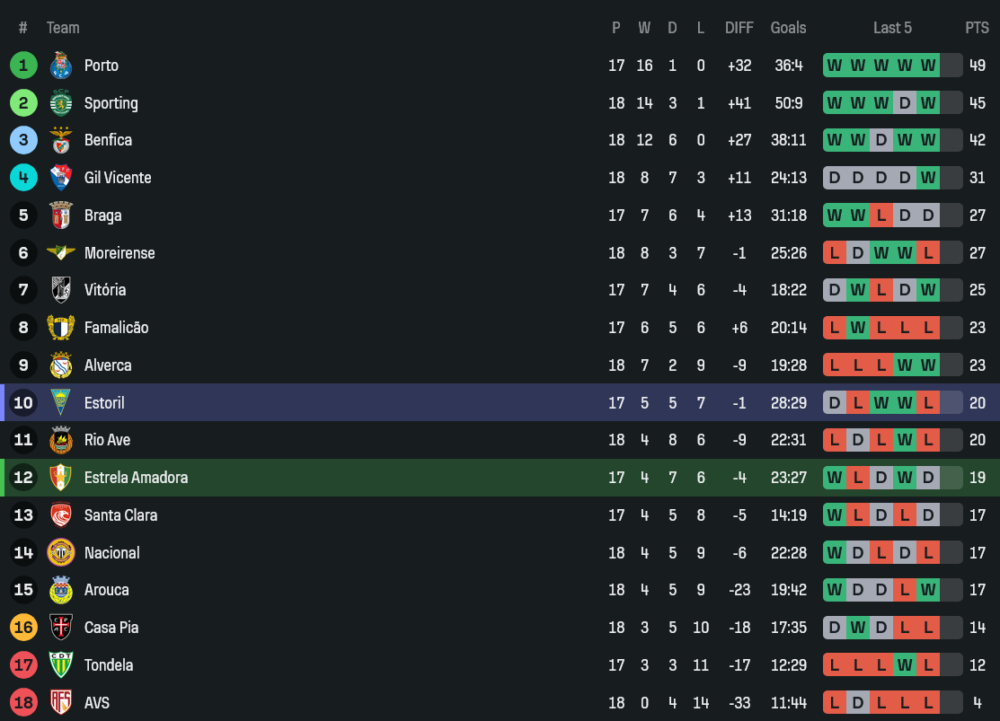Open the Estrela Amadora team link
The width and height of the screenshot is (1000, 721).
(135, 478)
